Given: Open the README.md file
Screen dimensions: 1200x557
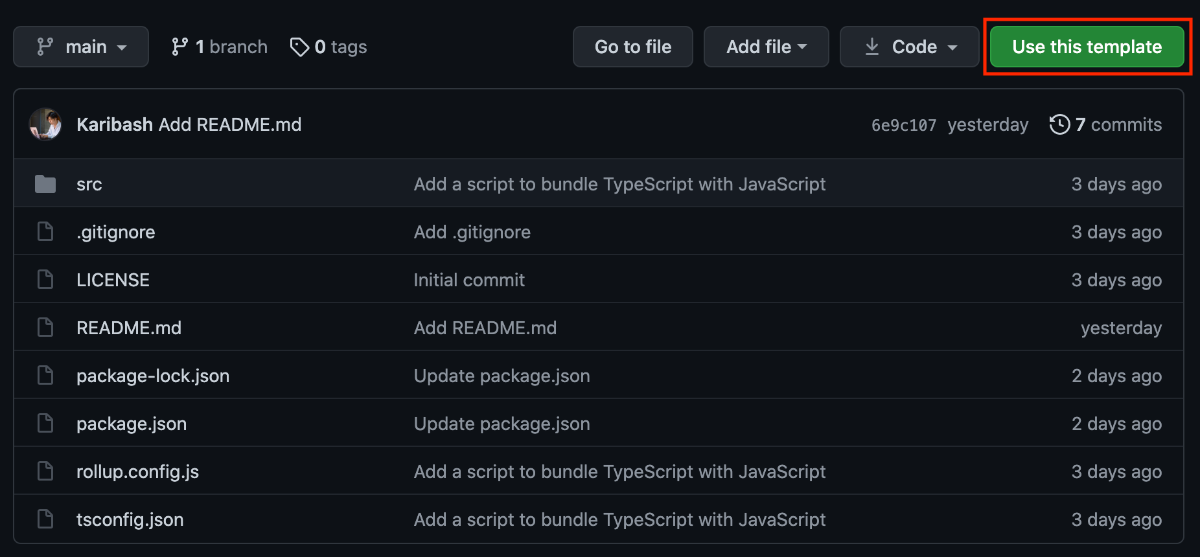Looking at the screenshot, I should point(129,328).
